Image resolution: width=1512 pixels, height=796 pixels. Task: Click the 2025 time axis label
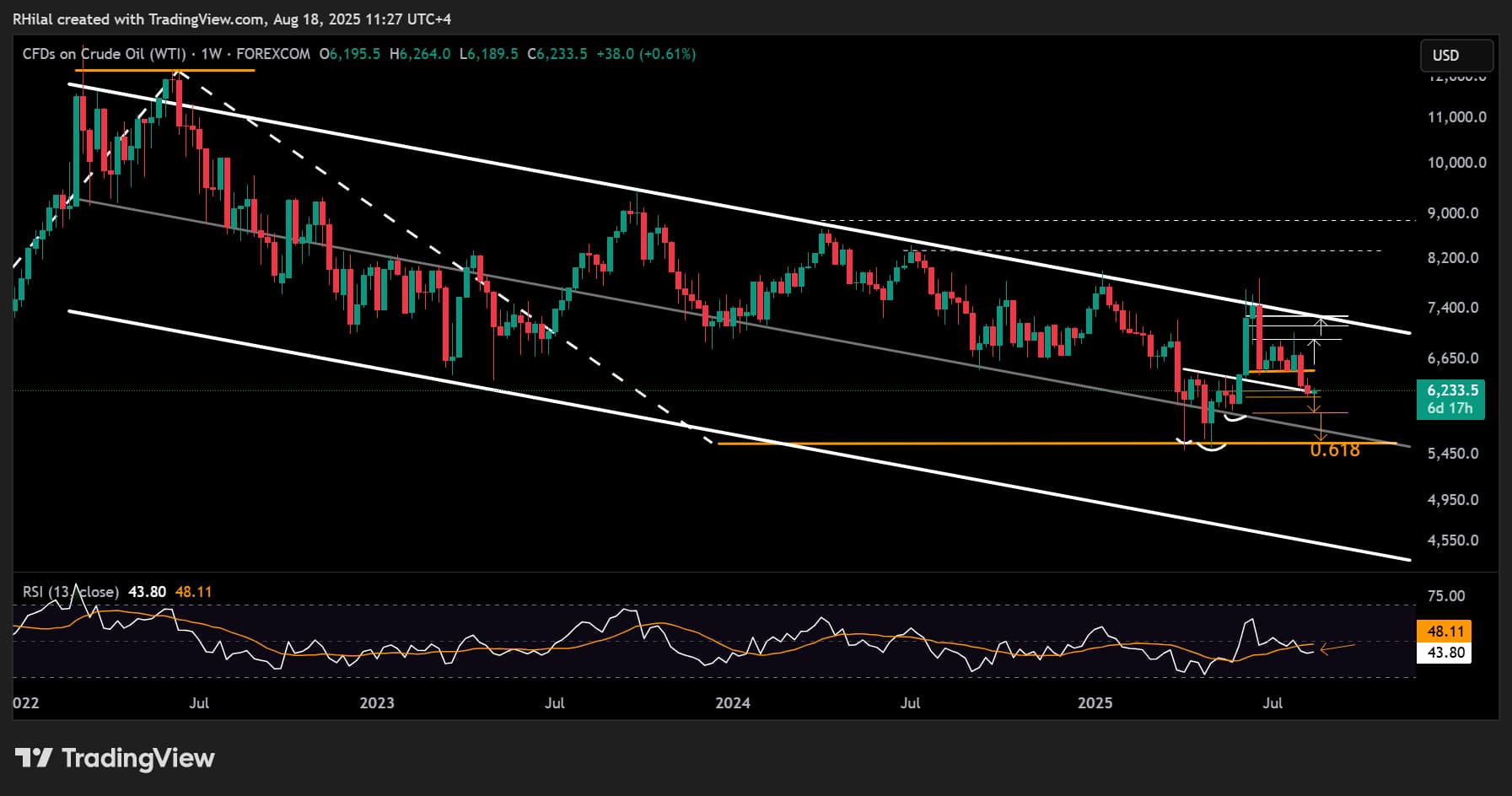[x=1095, y=703]
